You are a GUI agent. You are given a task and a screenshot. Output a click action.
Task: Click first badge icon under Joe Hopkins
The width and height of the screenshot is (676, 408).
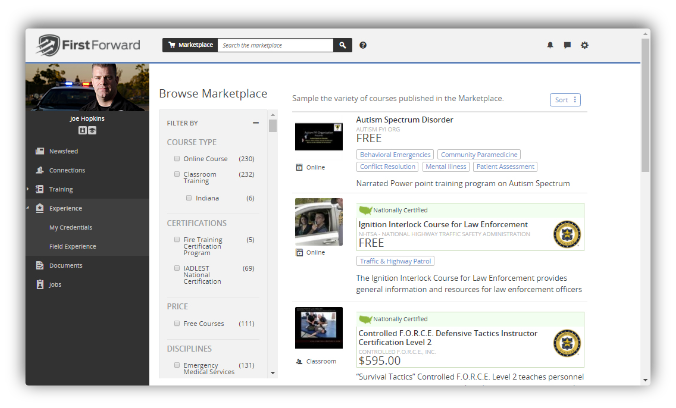[x=82, y=130]
